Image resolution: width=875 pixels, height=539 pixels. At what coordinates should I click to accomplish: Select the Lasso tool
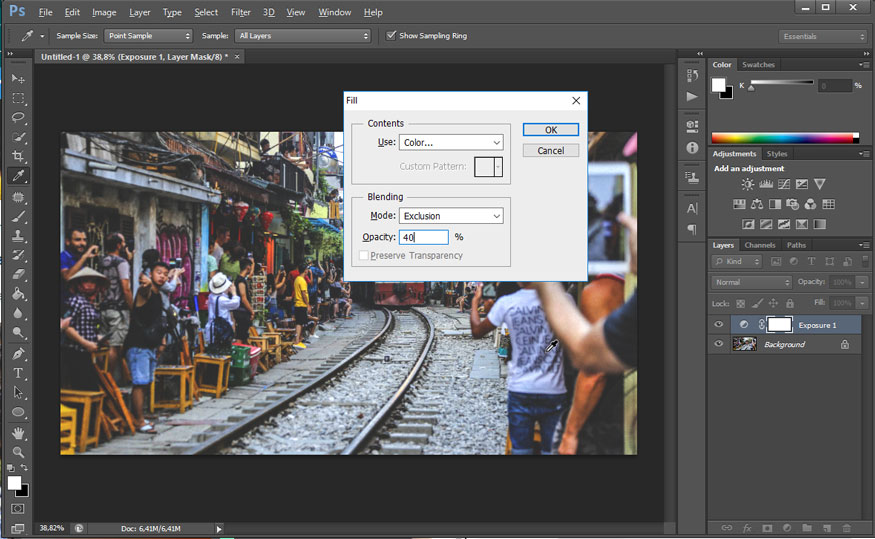[x=18, y=118]
